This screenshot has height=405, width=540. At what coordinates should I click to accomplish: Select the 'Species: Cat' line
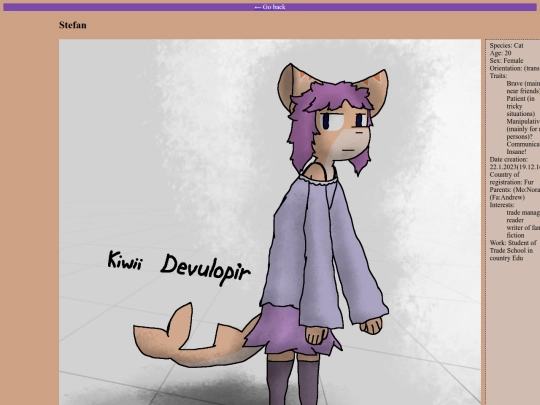(506, 45)
